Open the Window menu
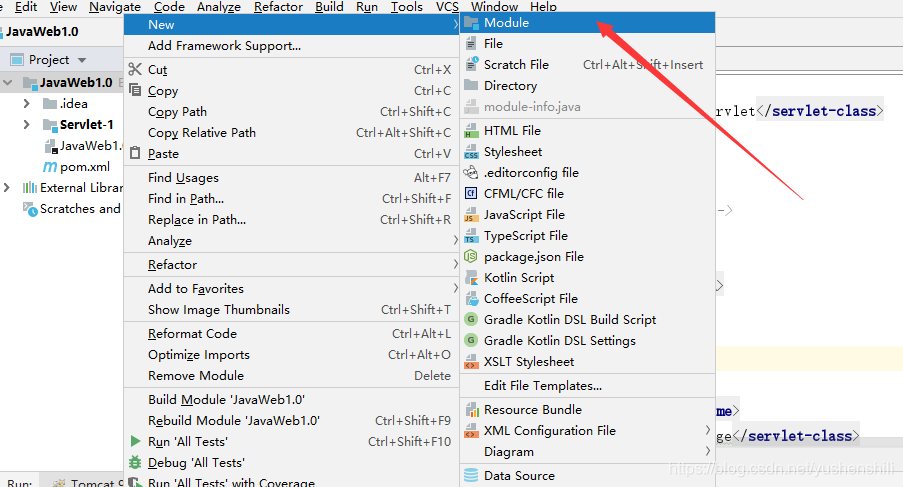Image resolution: width=903 pixels, height=487 pixels. click(494, 7)
